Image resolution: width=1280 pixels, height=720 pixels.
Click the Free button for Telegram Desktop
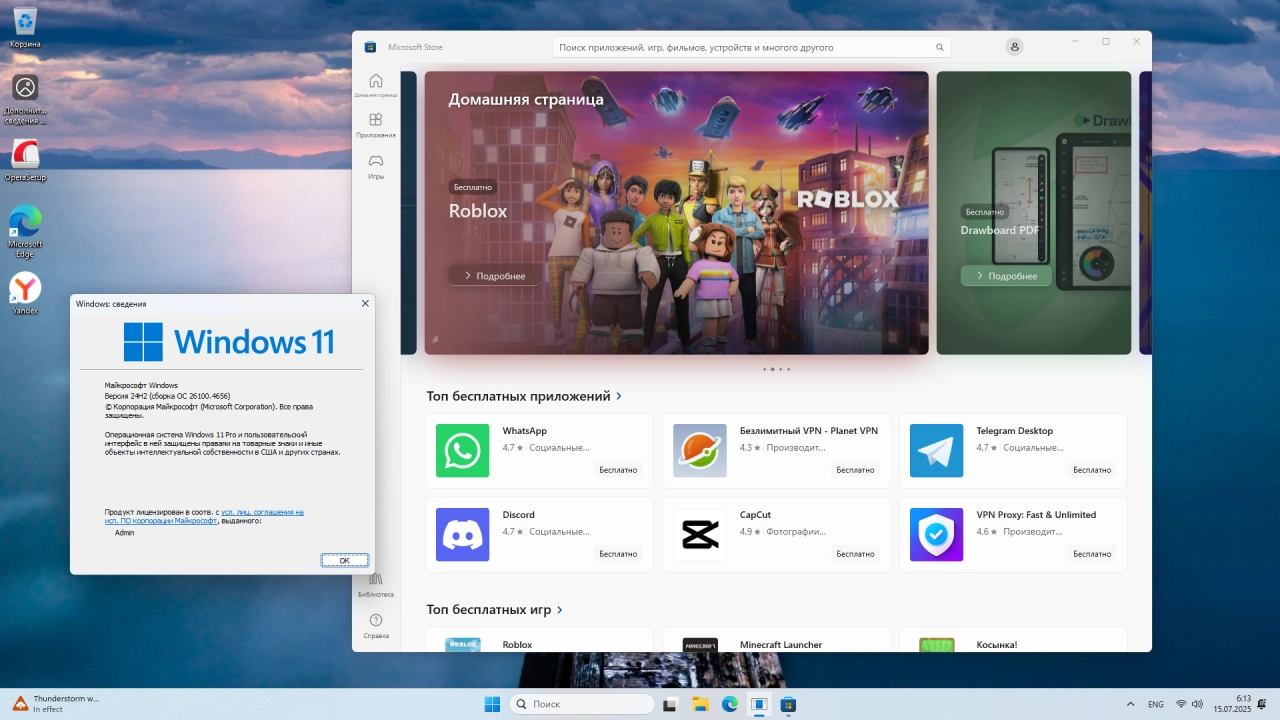[x=1092, y=469]
